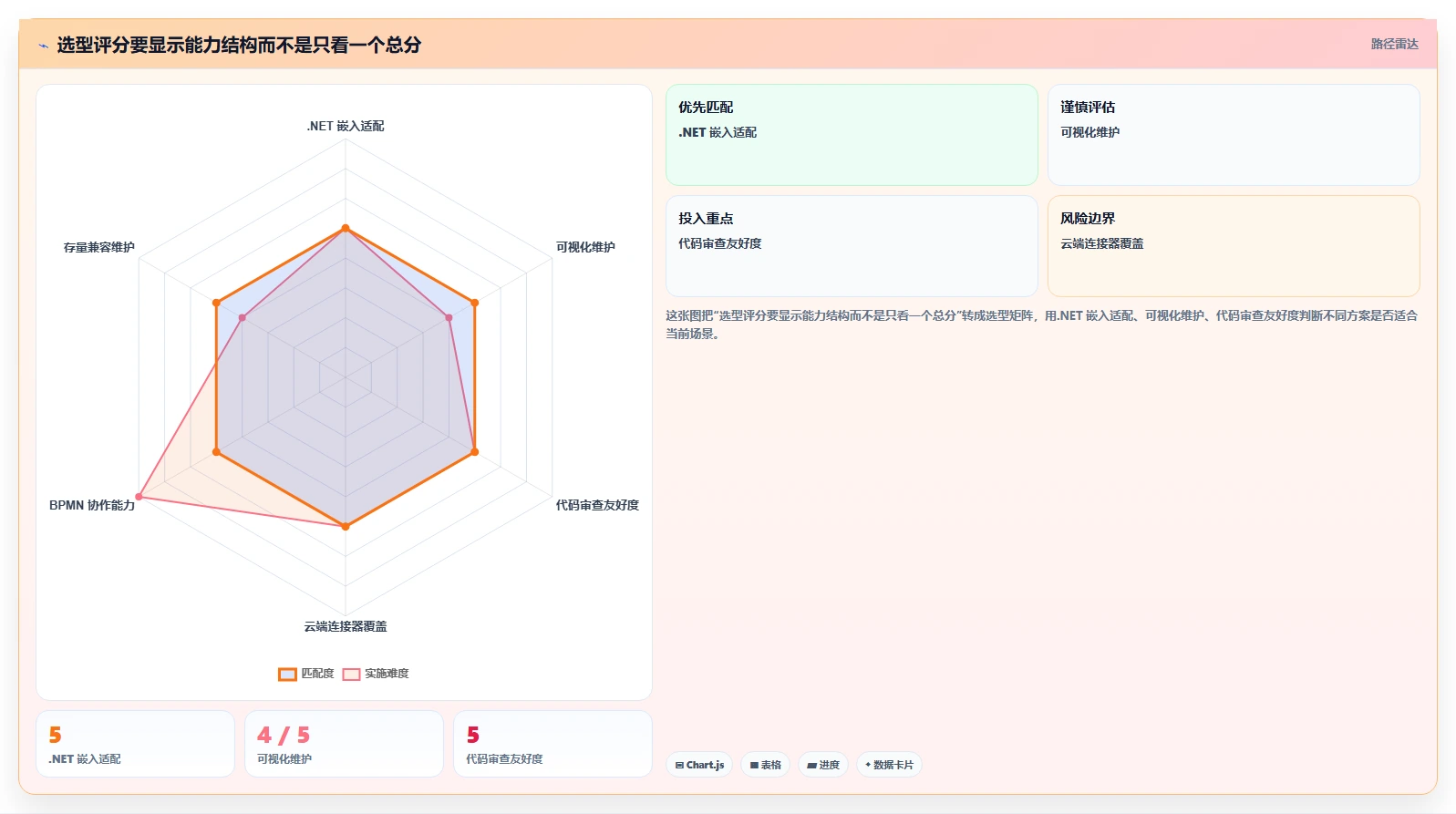Image resolution: width=1456 pixels, height=814 pixels.
Task: Toggle the 实施难度 legend swatch
Action: pyautogui.click(x=351, y=674)
